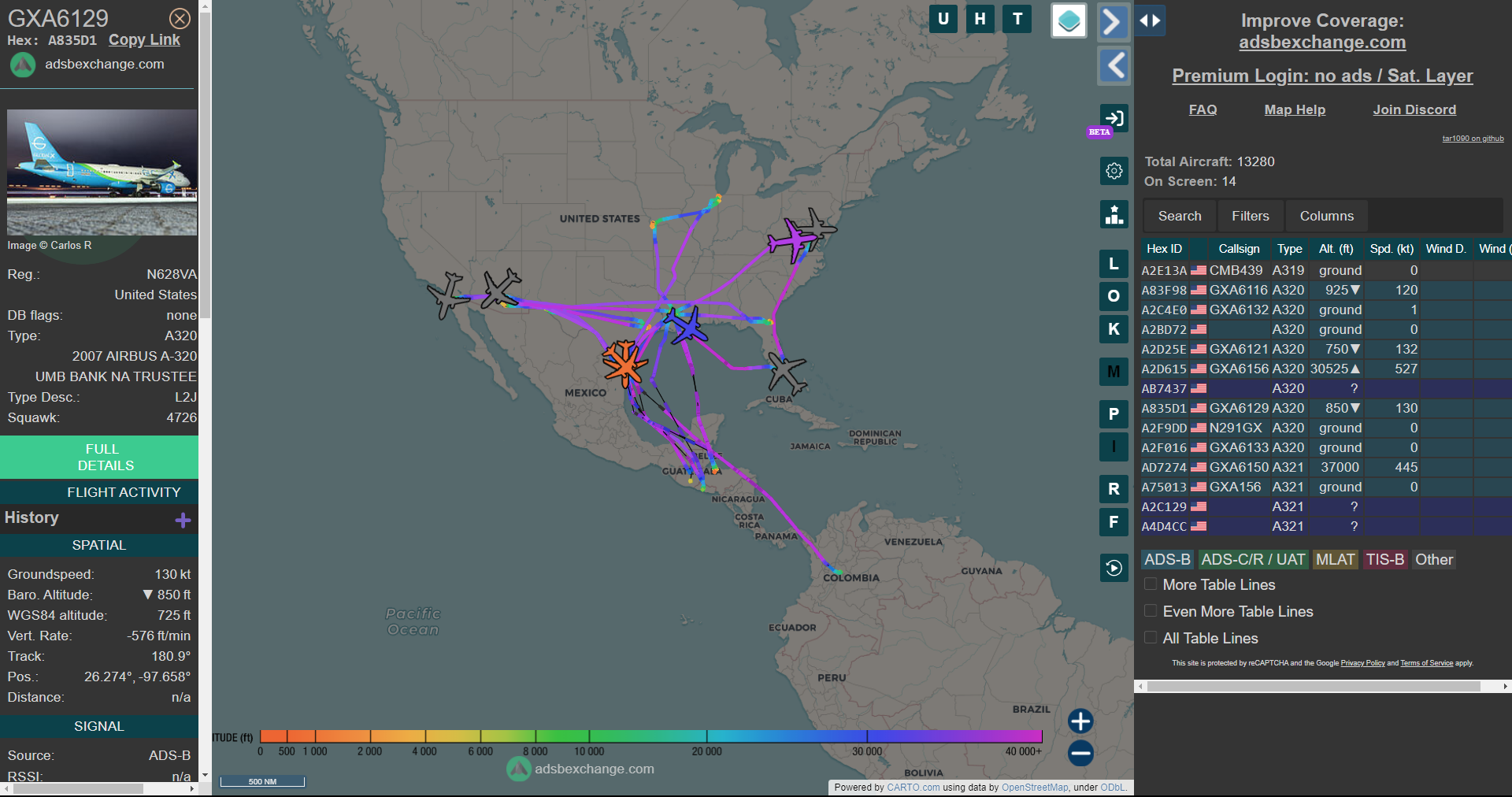Image resolution: width=1512 pixels, height=797 pixels.
Task: Switch to the Columns tab
Action: (1327, 216)
